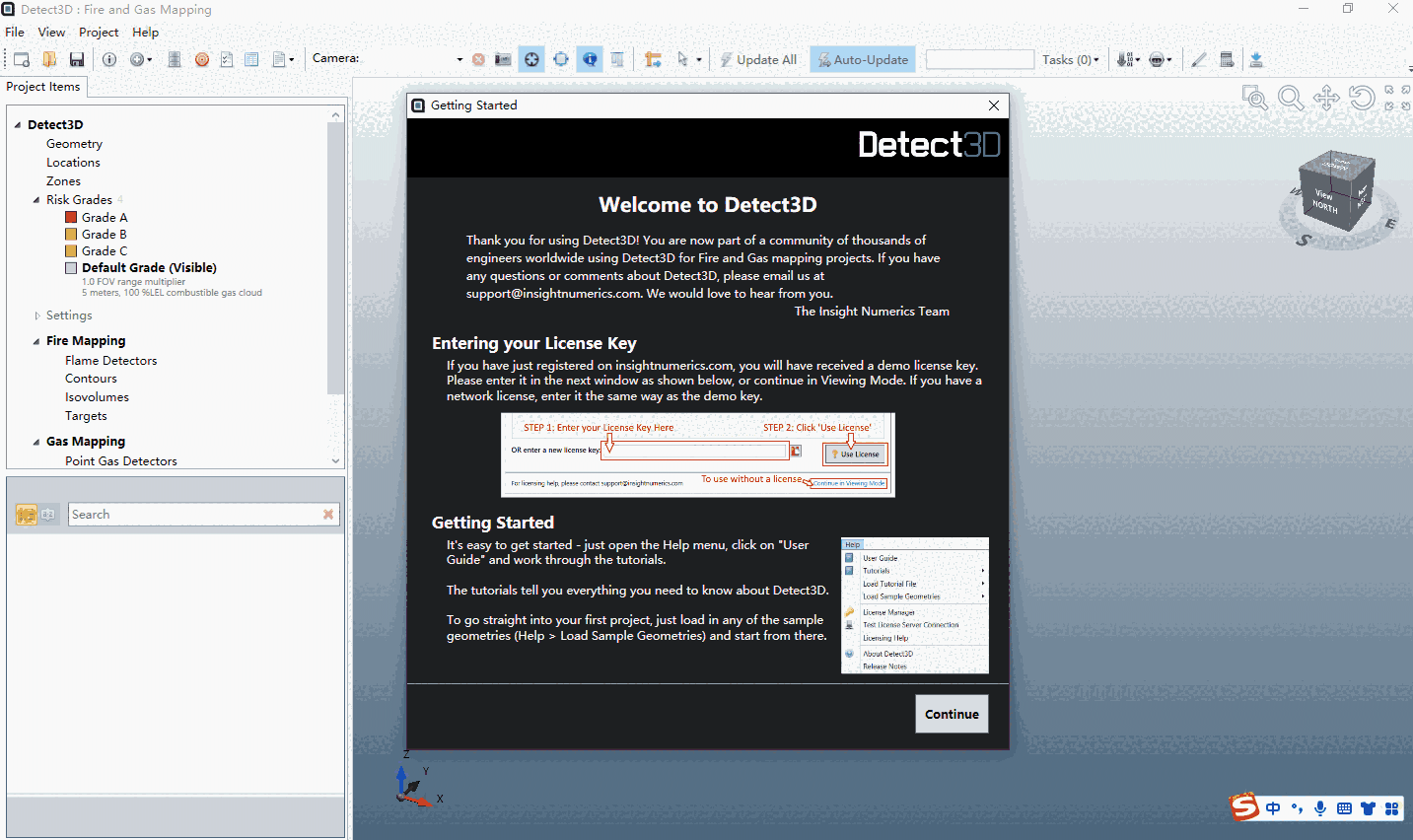
Task: Click the download arrow toolbar icon
Action: [x=1256, y=59]
